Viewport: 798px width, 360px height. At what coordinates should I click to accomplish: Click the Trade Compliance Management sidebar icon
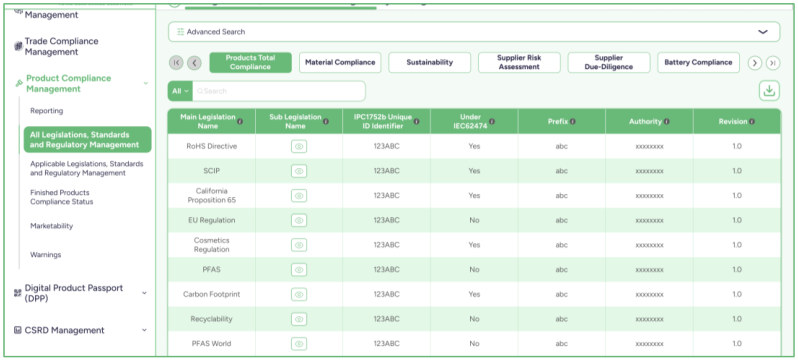click(18, 46)
